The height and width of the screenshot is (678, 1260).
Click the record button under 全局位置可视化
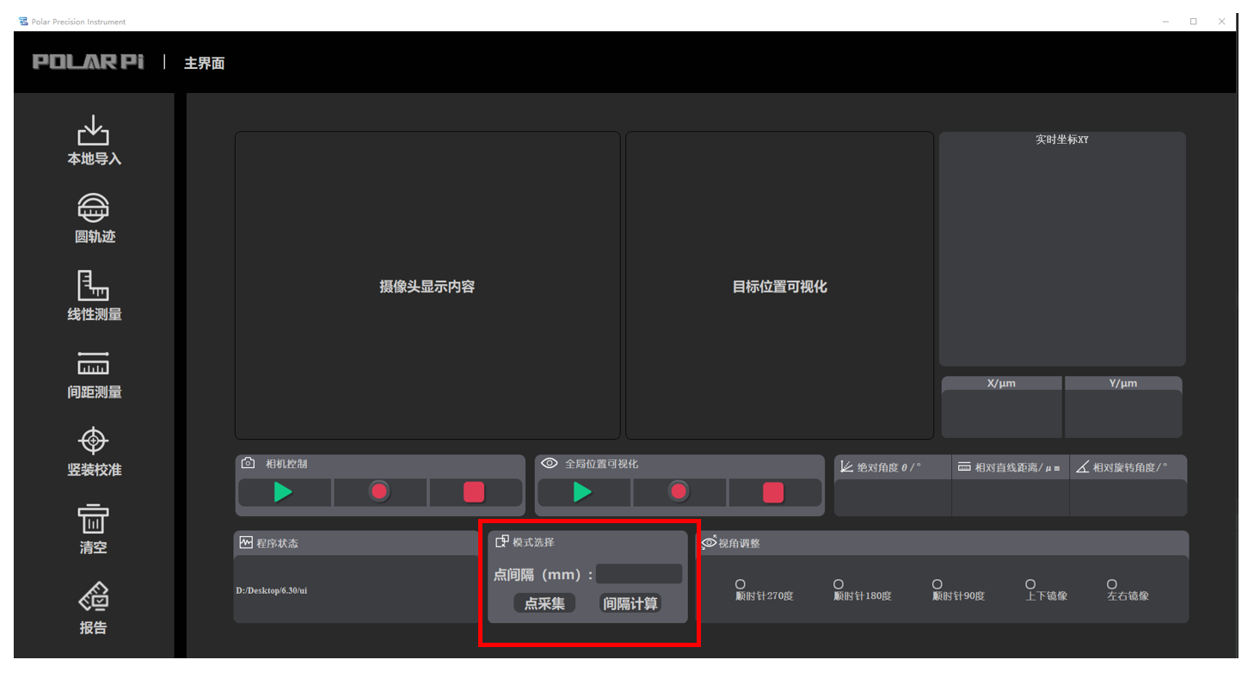click(x=678, y=492)
